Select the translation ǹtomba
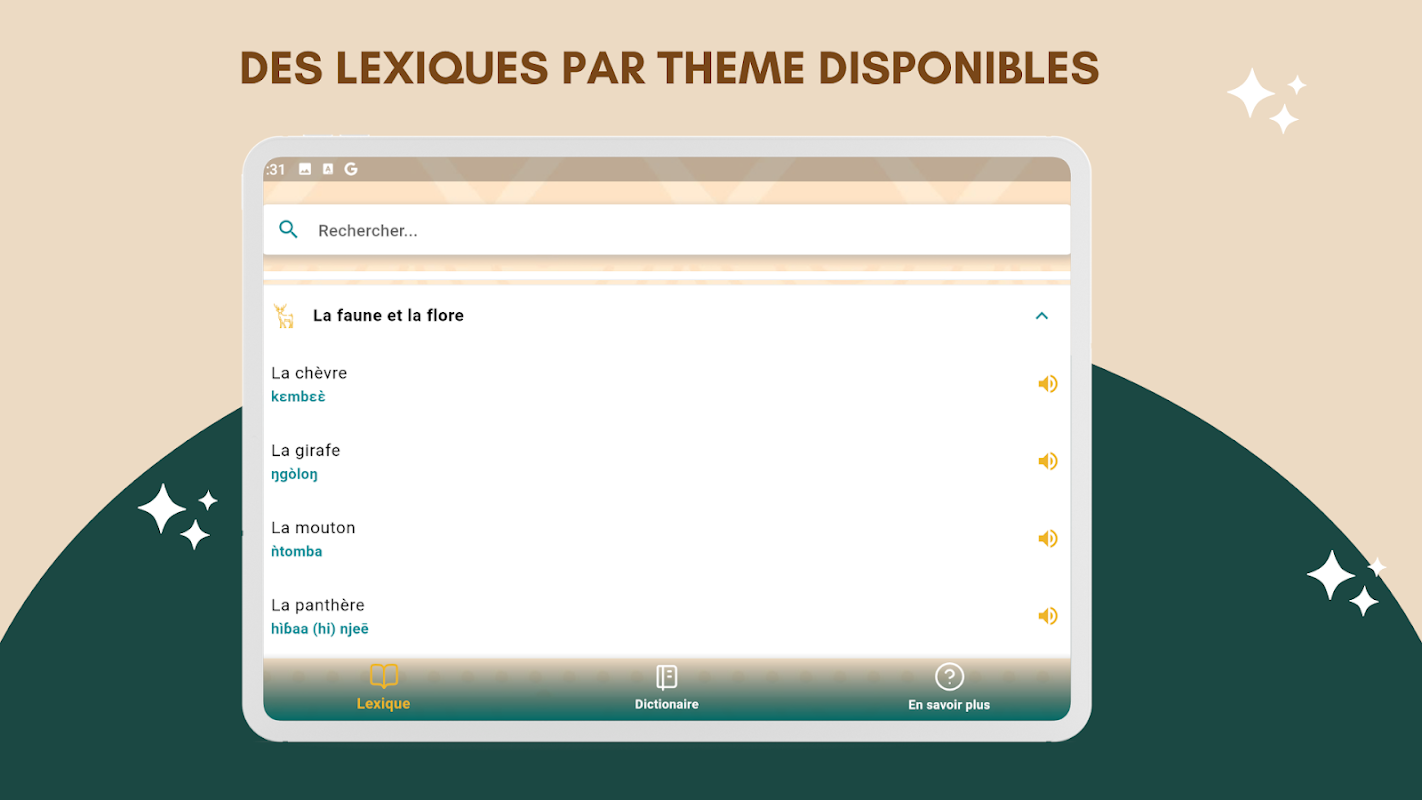 pos(296,551)
